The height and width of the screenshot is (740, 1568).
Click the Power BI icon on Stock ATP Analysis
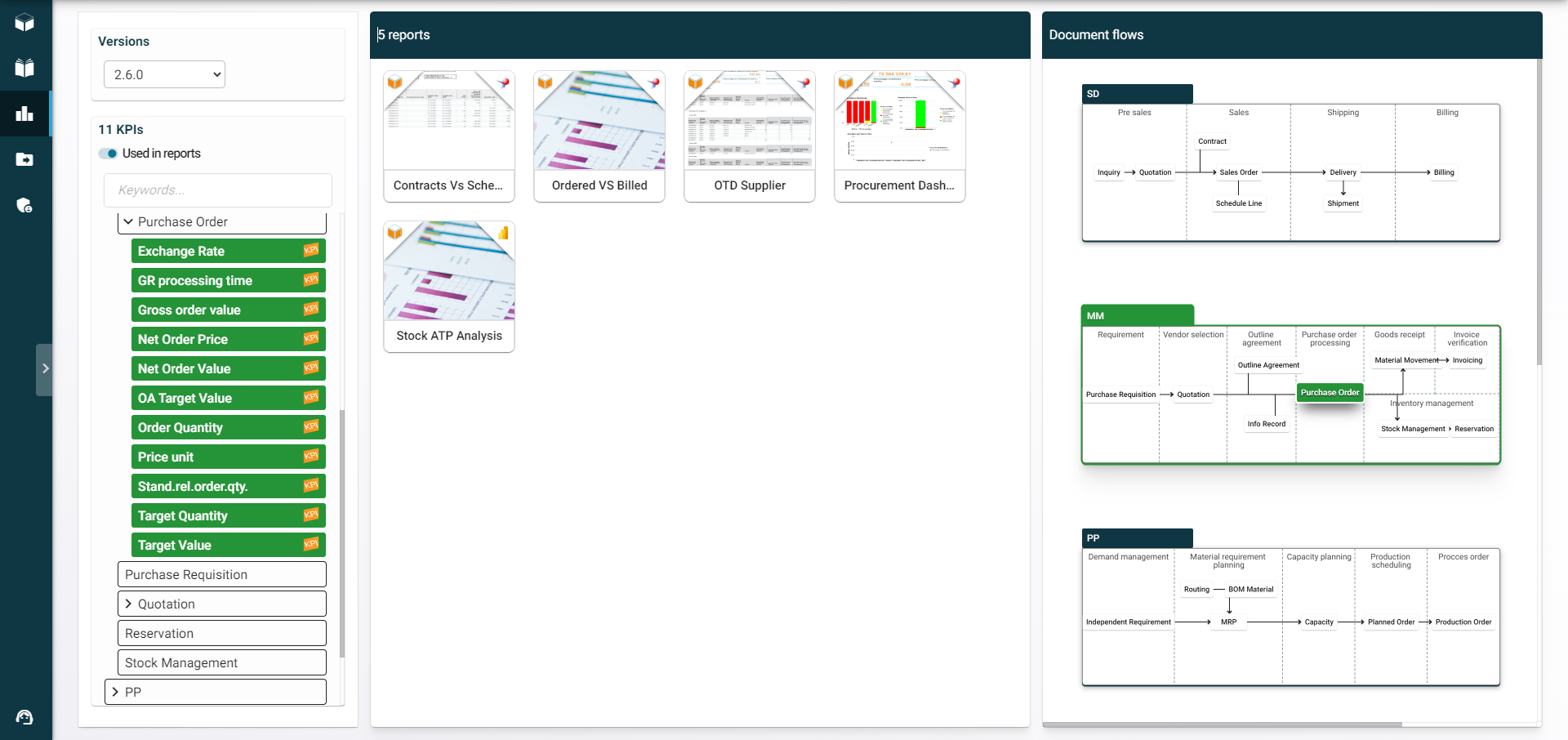coord(503,234)
